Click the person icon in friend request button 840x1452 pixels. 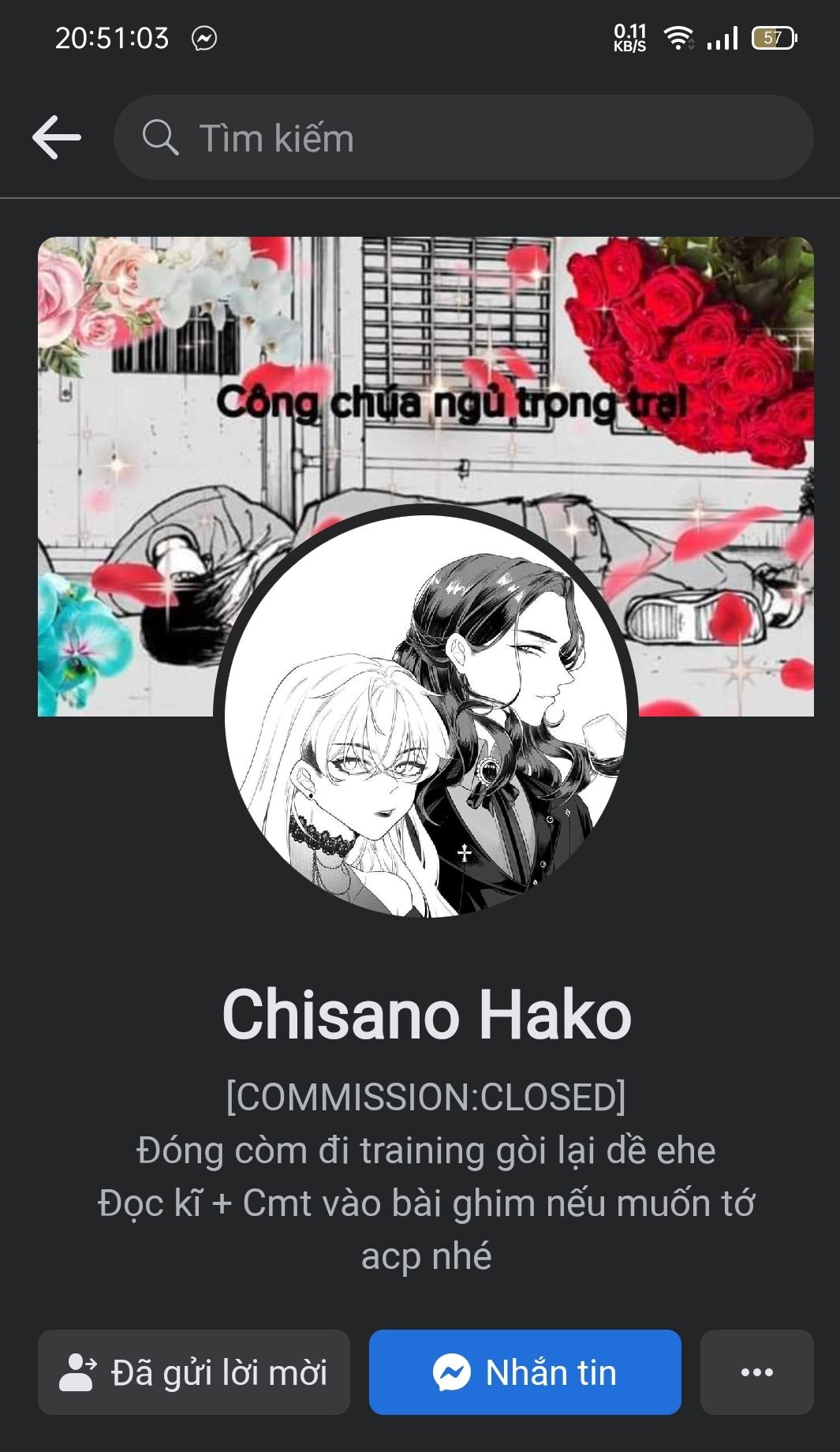[x=78, y=1372]
